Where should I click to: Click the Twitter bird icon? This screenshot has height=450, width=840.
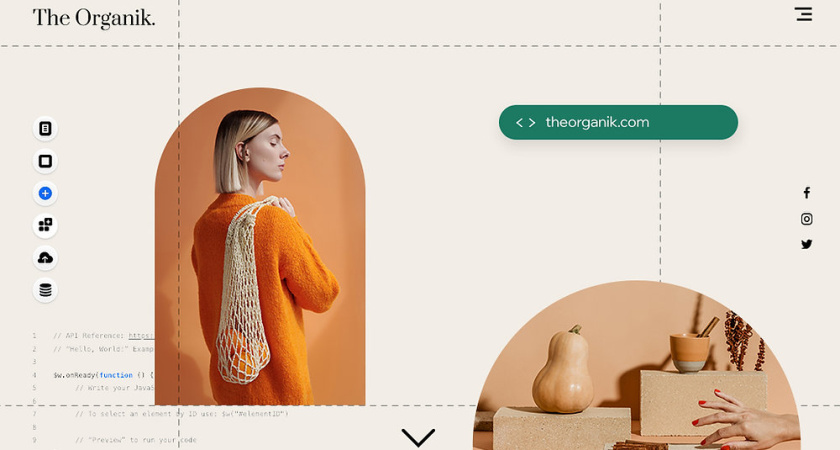tap(806, 244)
